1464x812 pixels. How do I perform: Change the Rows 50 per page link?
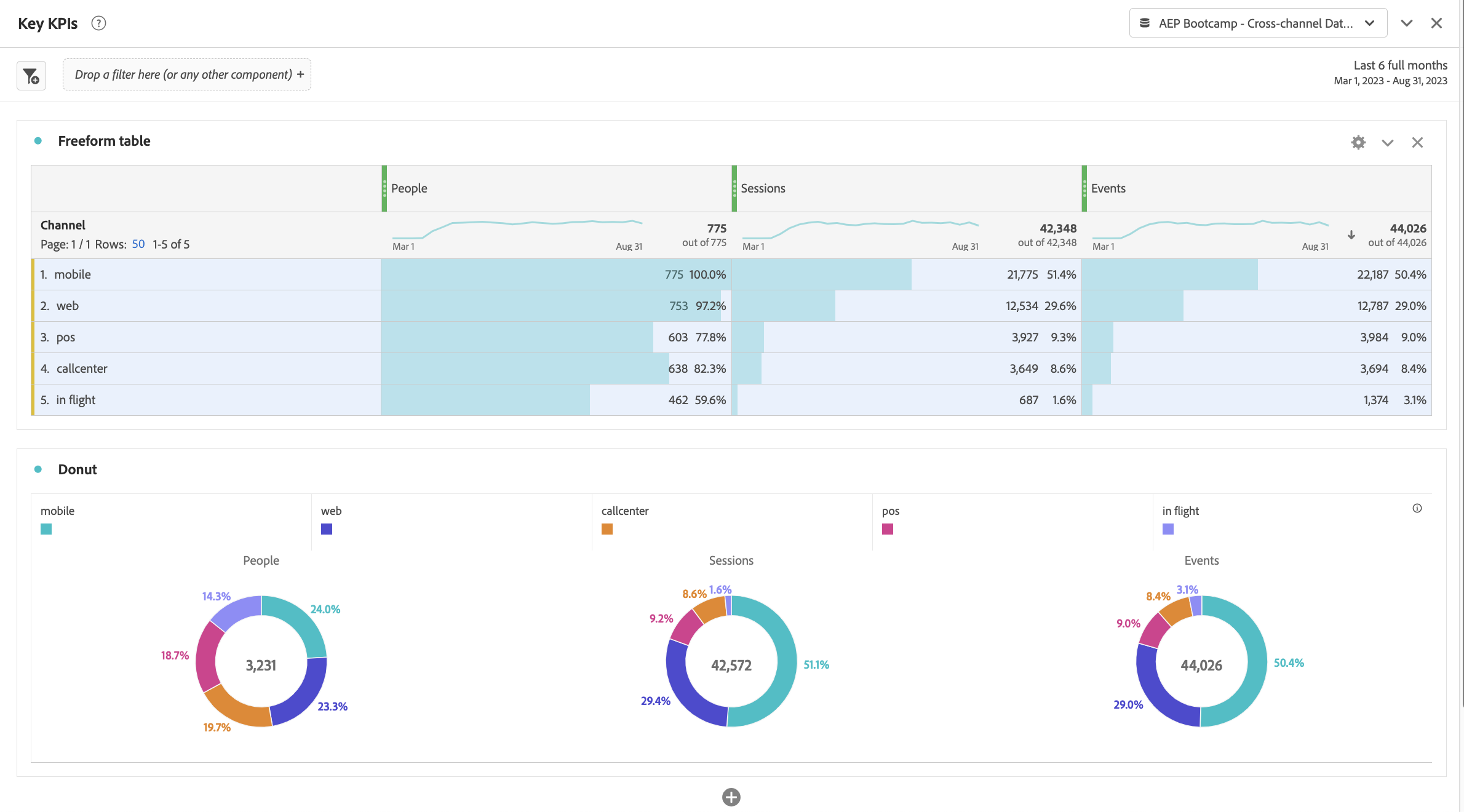click(x=138, y=244)
